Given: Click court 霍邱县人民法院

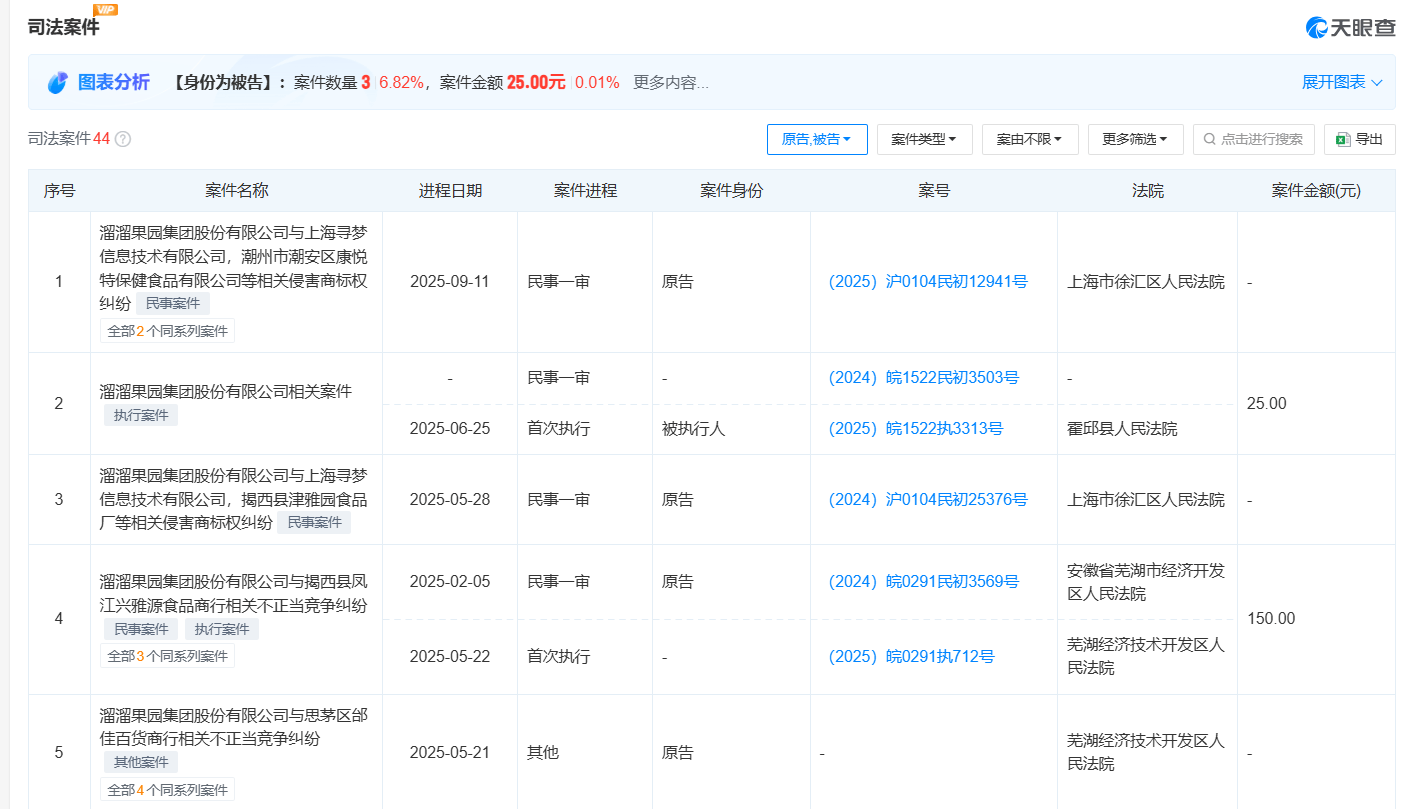Looking at the screenshot, I should 1122,429.
